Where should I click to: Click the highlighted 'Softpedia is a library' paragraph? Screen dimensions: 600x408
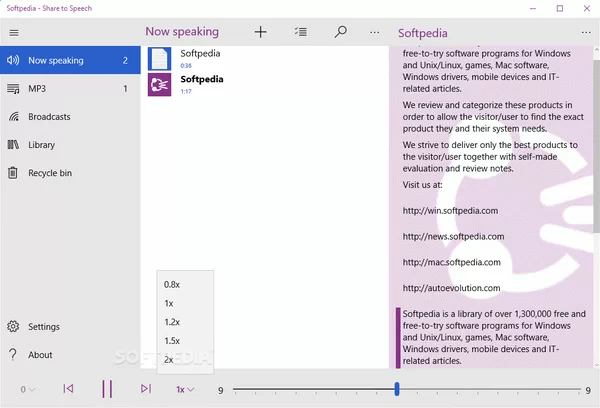point(494,337)
